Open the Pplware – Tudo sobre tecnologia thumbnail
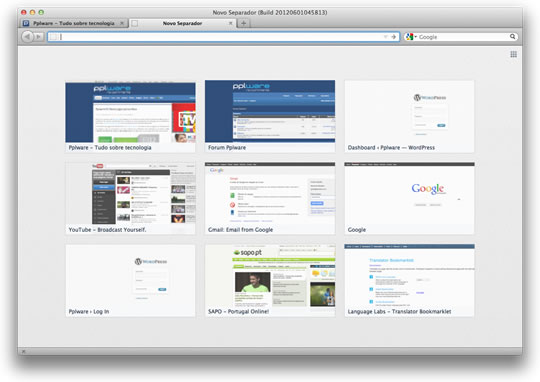This screenshot has width=540, height=382. pyautogui.click(x=131, y=116)
